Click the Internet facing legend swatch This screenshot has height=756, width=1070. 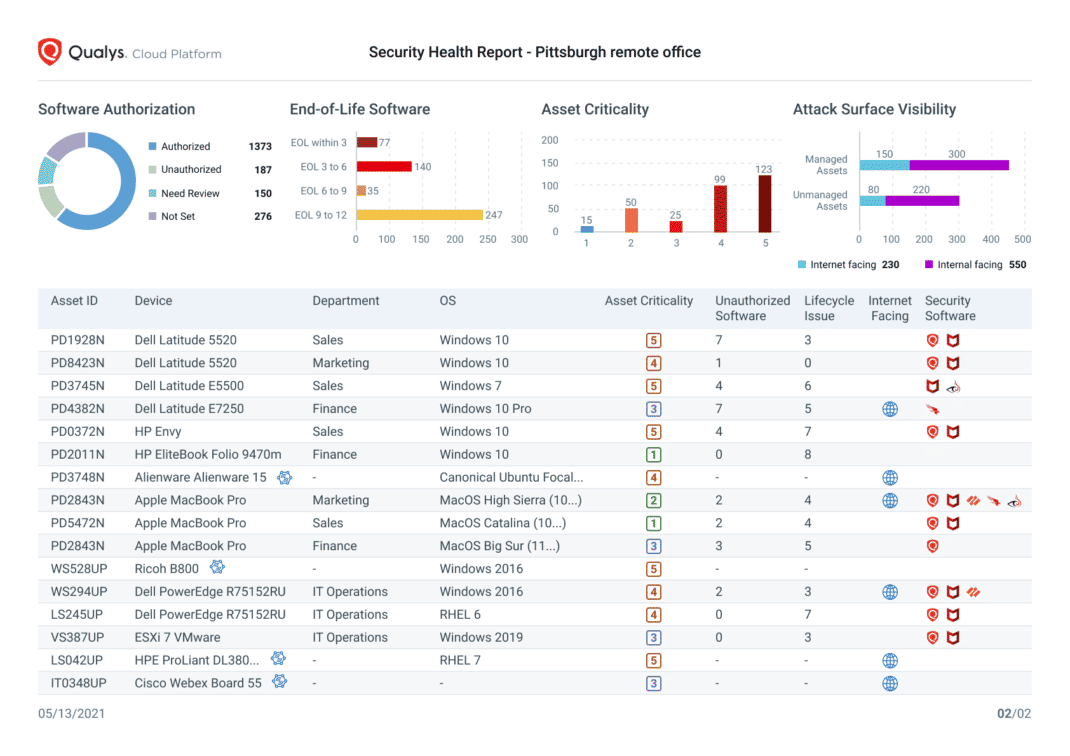[802, 264]
